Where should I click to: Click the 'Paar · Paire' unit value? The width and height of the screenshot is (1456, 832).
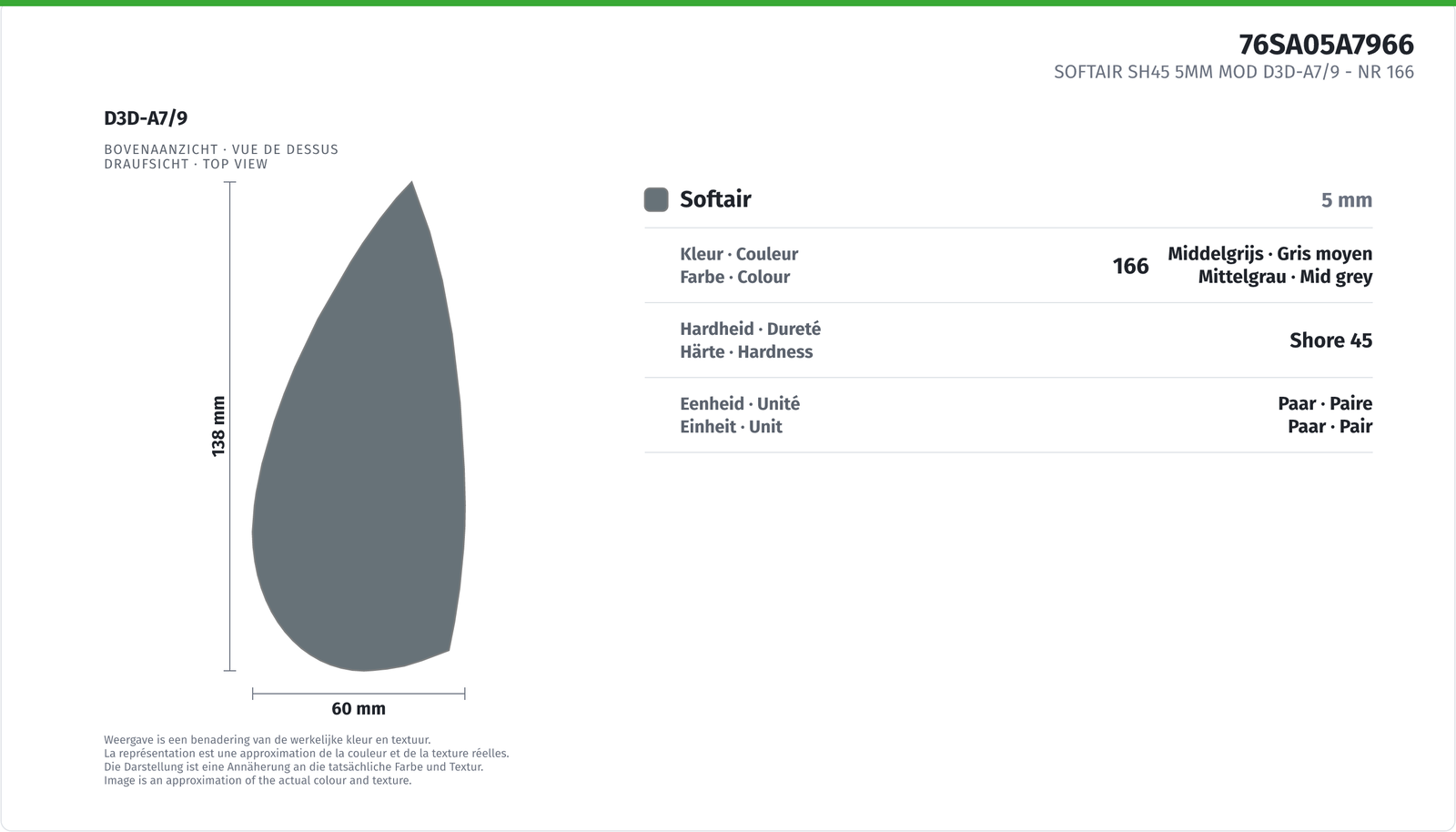[1325, 403]
